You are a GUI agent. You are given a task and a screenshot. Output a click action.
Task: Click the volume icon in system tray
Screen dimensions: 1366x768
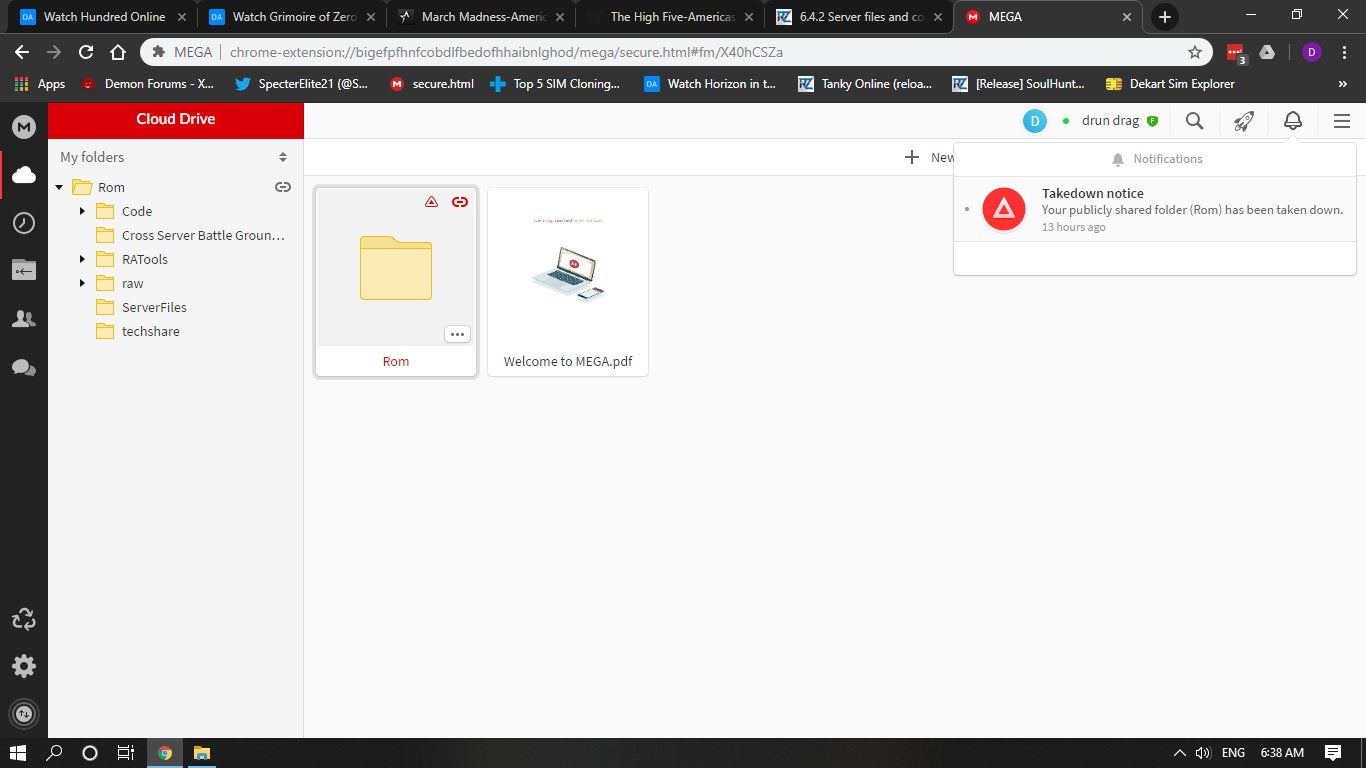tap(1203, 753)
